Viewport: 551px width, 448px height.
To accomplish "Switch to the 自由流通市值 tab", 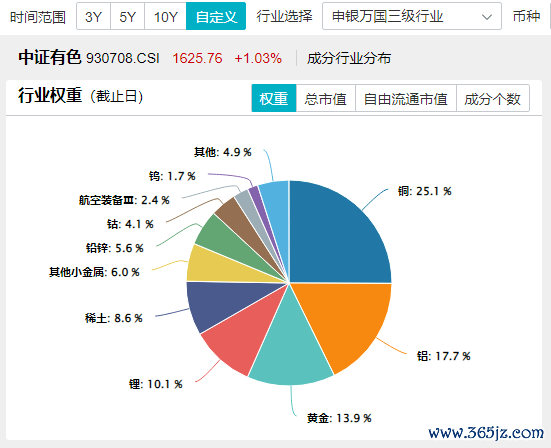I will click(406, 98).
